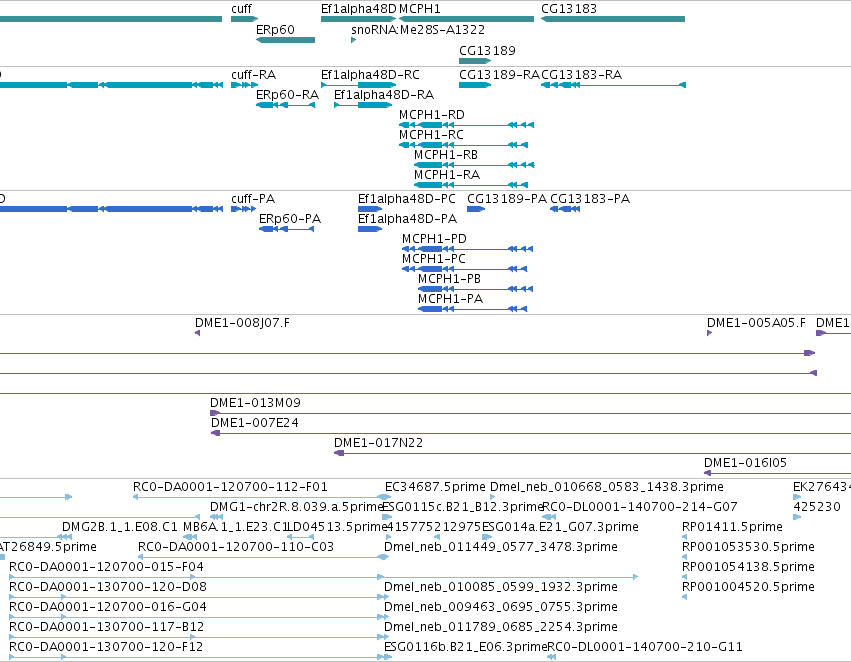The image size is (851, 662).
Task: Select the Ef1alpha48D-PA protein label
Action: (x=407, y=219)
